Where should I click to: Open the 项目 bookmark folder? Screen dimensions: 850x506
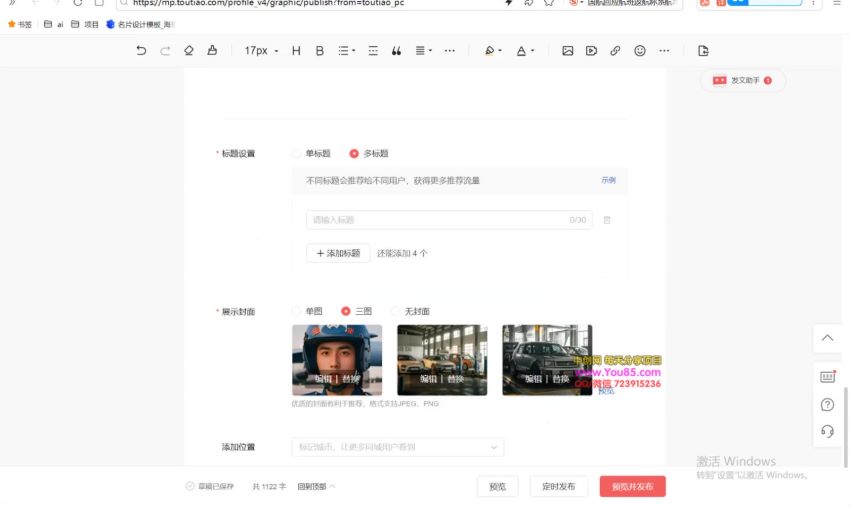click(x=85, y=24)
